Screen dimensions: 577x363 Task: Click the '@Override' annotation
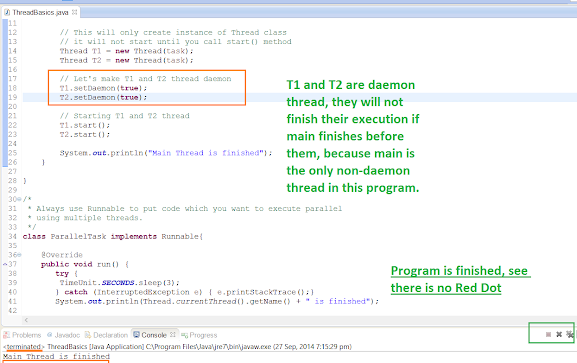coord(62,255)
